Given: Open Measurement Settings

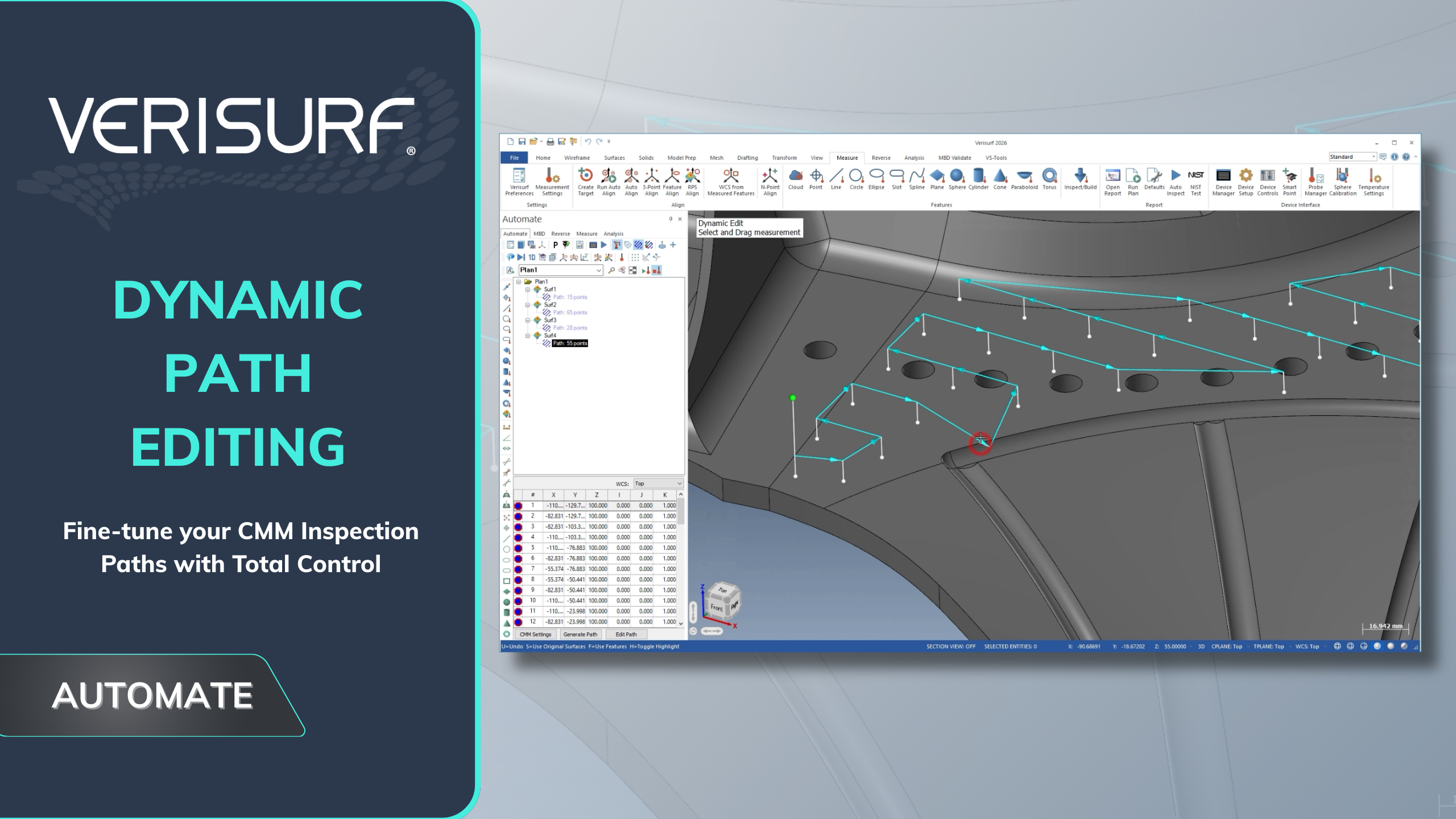Looking at the screenshot, I should coord(552,182).
